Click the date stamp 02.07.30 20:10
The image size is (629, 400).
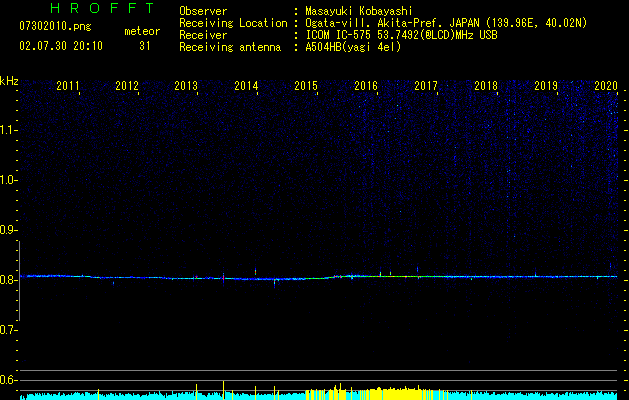click(61, 46)
